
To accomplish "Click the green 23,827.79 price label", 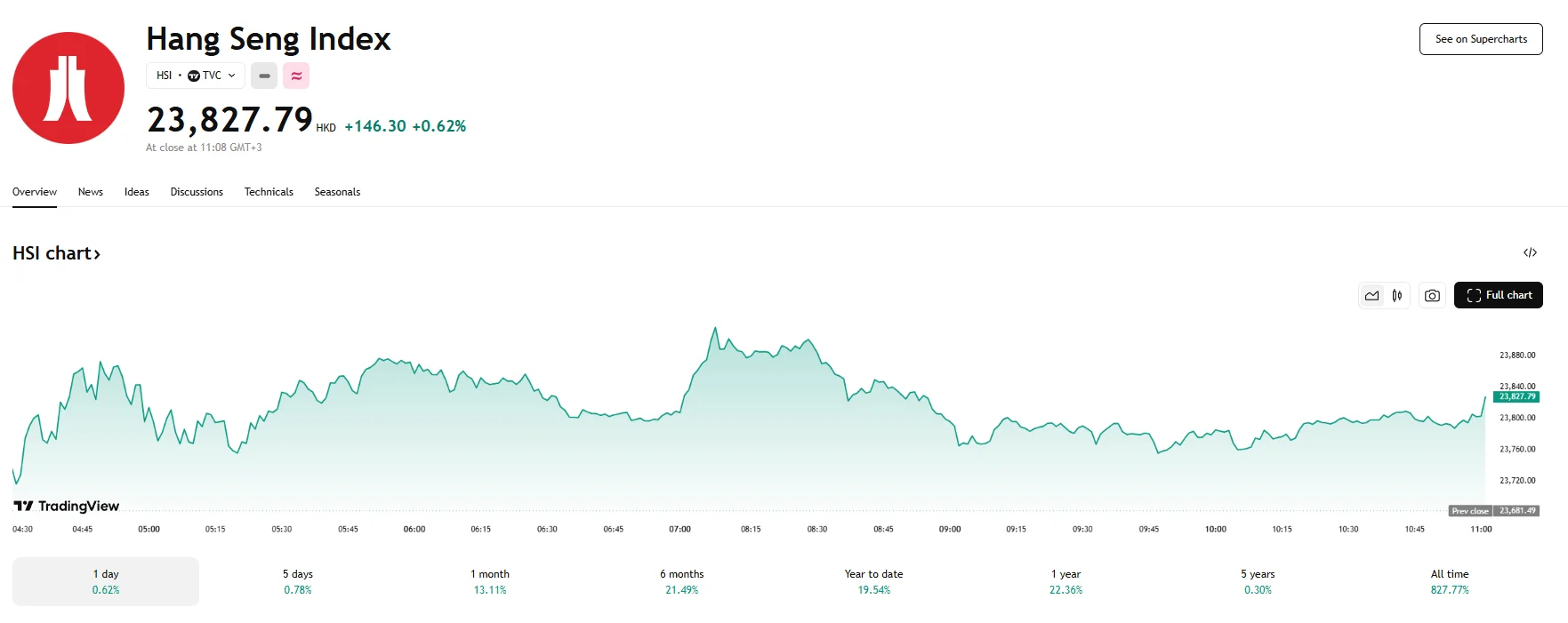I will [x=1516, y=396].
